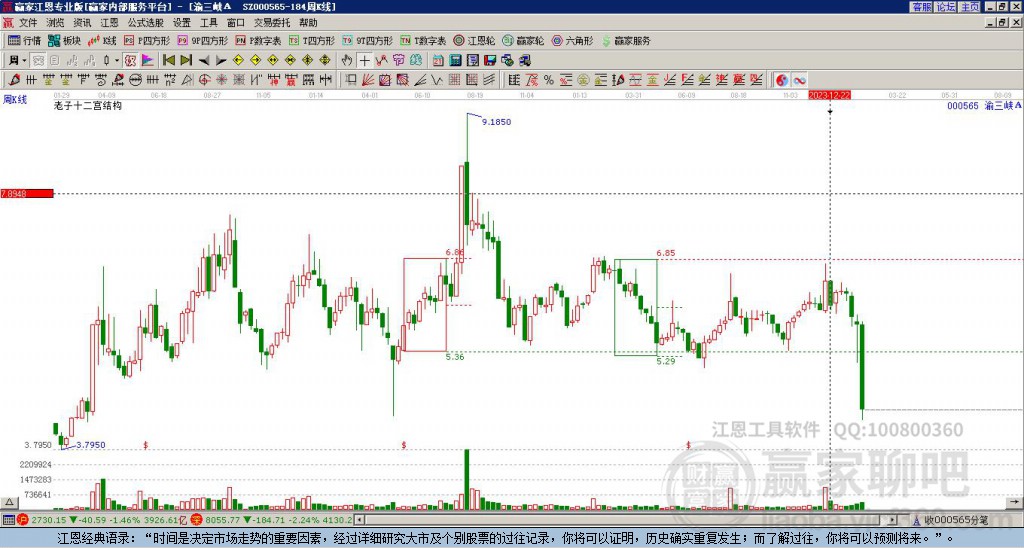The width and height of the screenshot is (1024, 548).
Task: Select the gold 金 circle tool
Action: tap(583, 80)
